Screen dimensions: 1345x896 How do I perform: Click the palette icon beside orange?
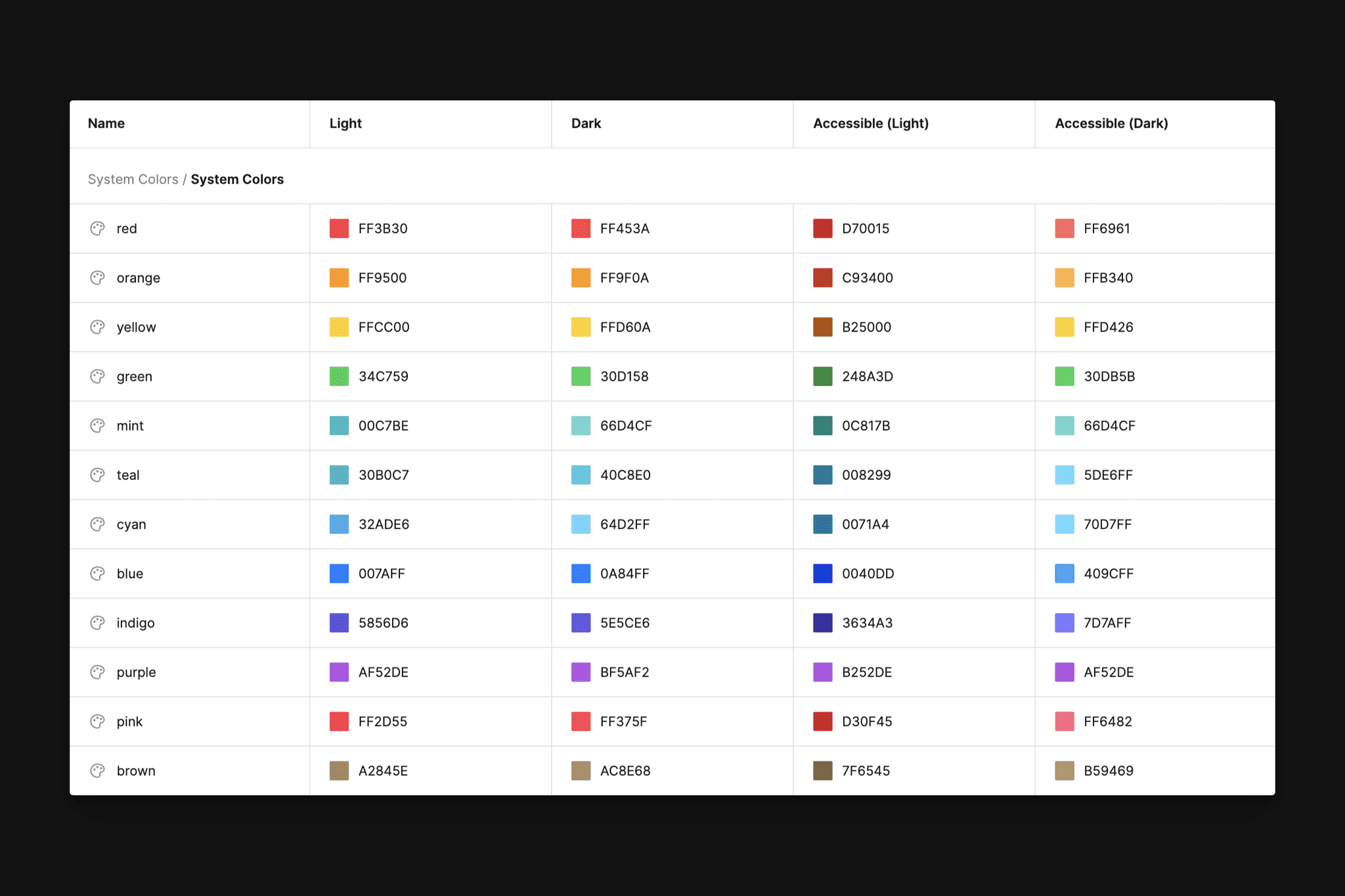click(97, 277)
